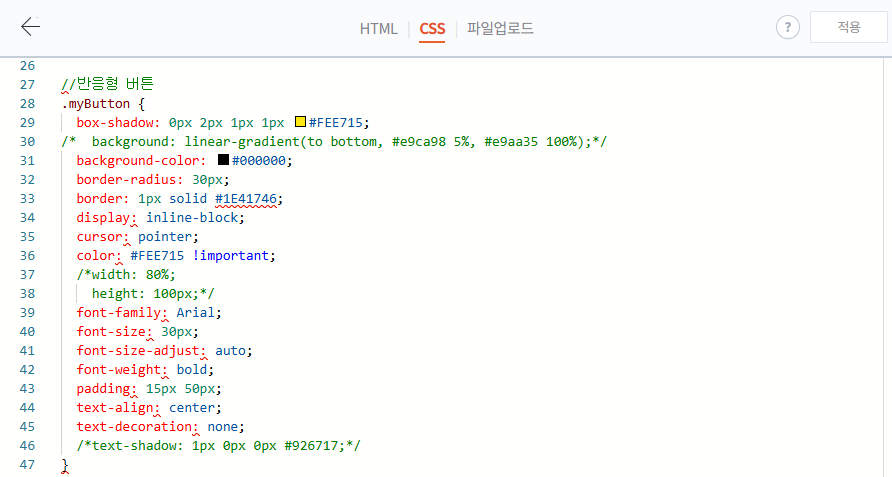Screen dimensions: 892x477
Task: Click the 'background-color' property
Action: pyautogui.click(x=138, y=161)
